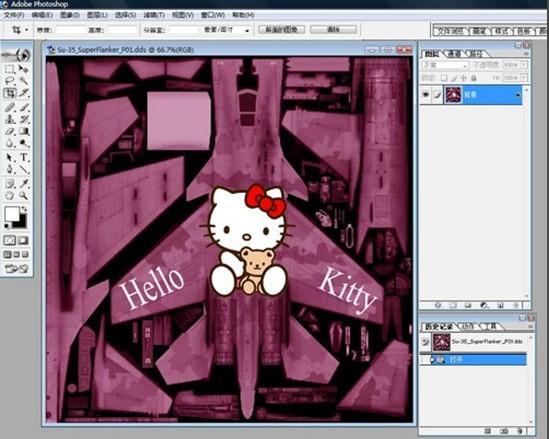549x439 pixels.
Task: Click the foreground color swatch
Action: point(11,214)
